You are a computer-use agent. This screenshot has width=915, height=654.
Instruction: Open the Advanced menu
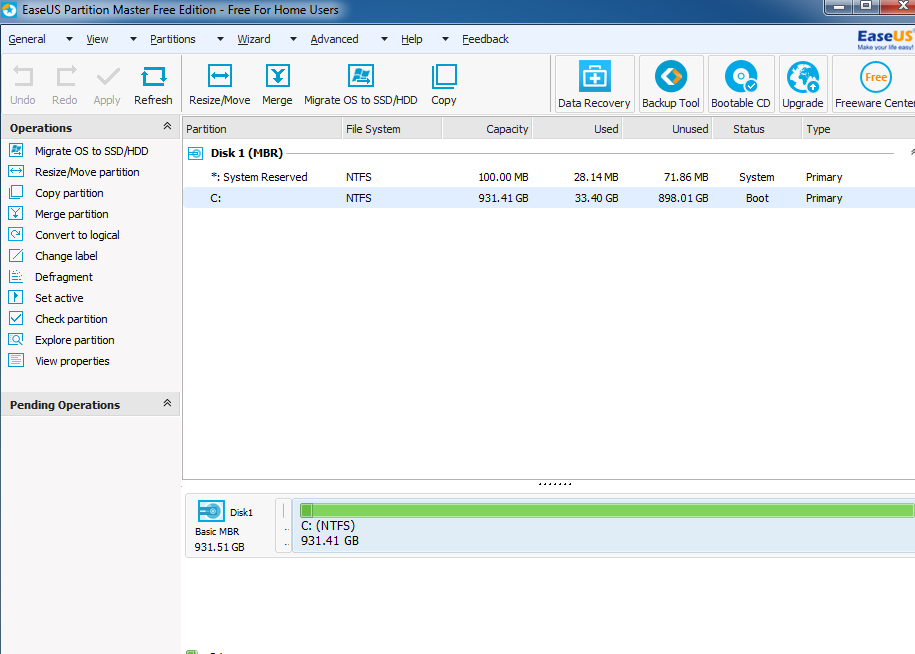tap(334, 39)
